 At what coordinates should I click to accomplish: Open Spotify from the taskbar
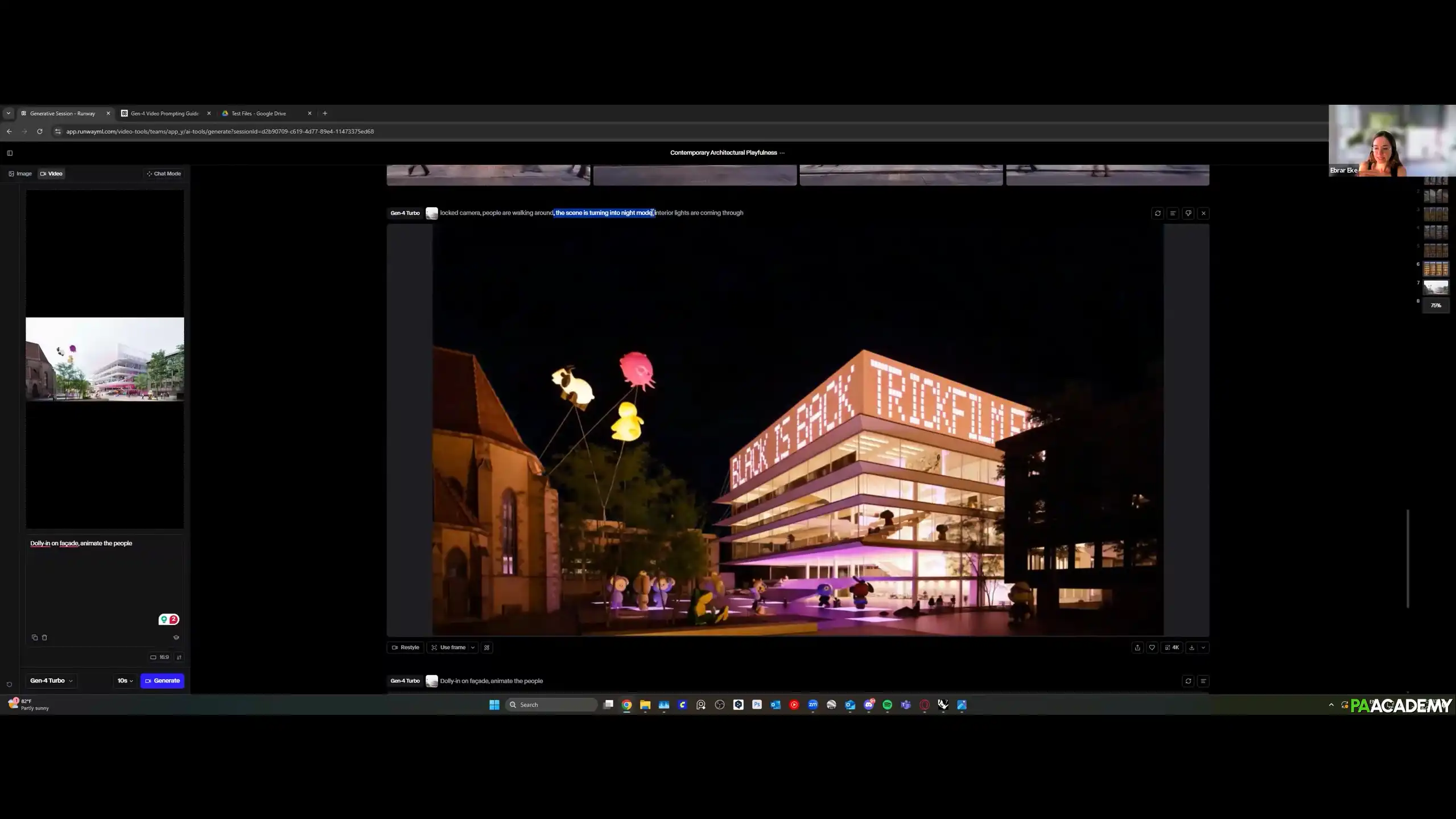coord(887,705)
